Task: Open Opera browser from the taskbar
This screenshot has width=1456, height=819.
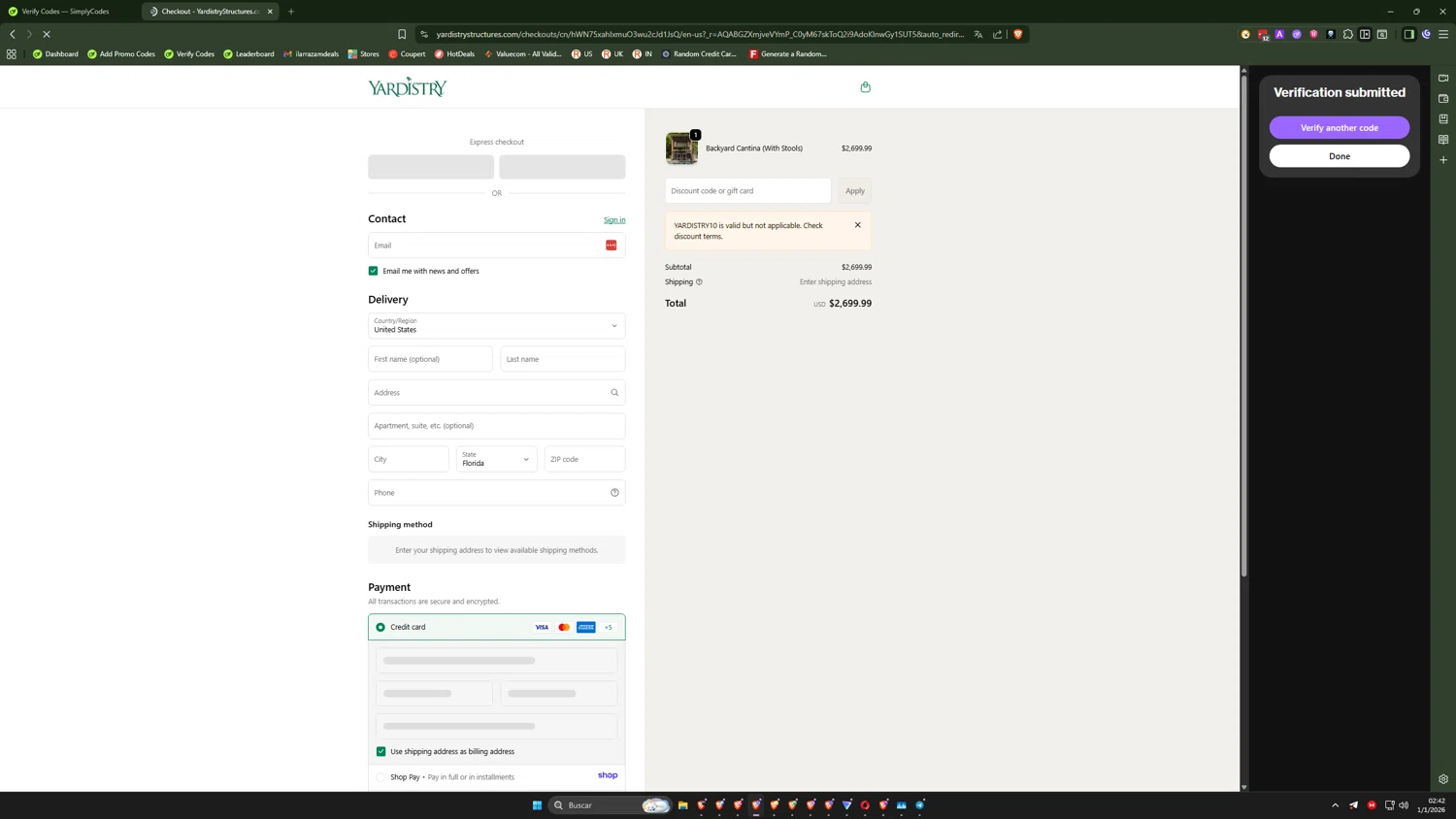Action: click(x=865, y=805)
